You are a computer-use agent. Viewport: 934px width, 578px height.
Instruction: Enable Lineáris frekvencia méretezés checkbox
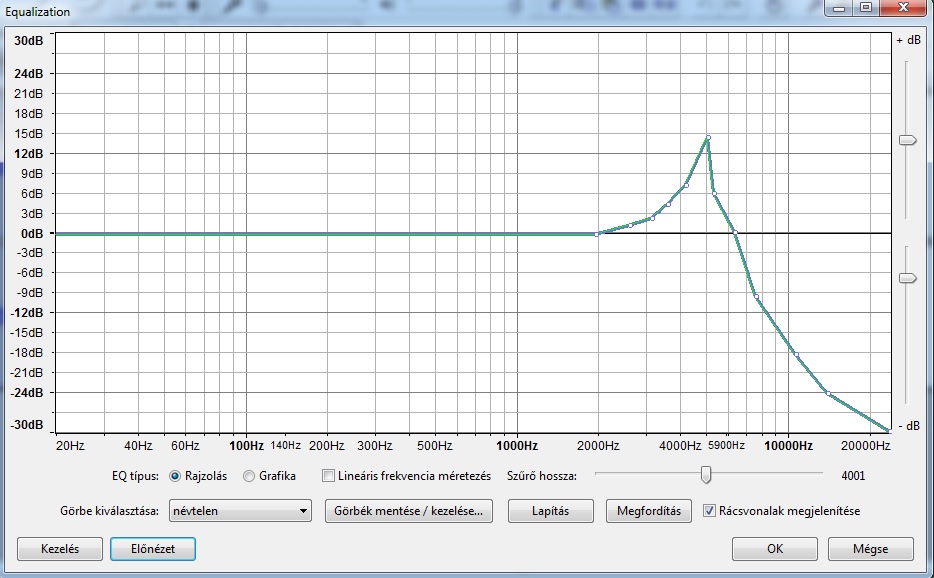[329, 476]
